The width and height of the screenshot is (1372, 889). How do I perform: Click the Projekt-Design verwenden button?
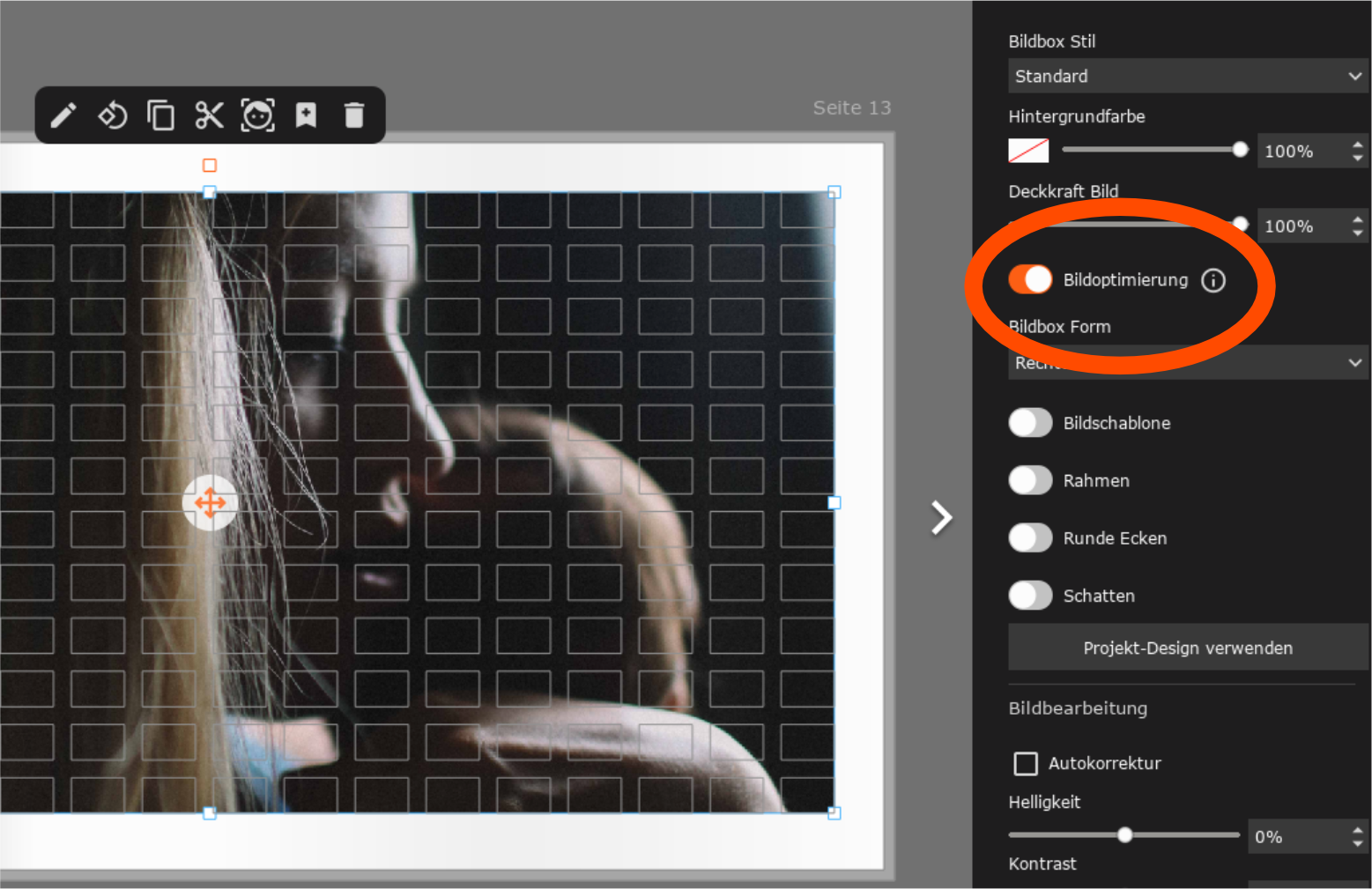pos(1188,648)
